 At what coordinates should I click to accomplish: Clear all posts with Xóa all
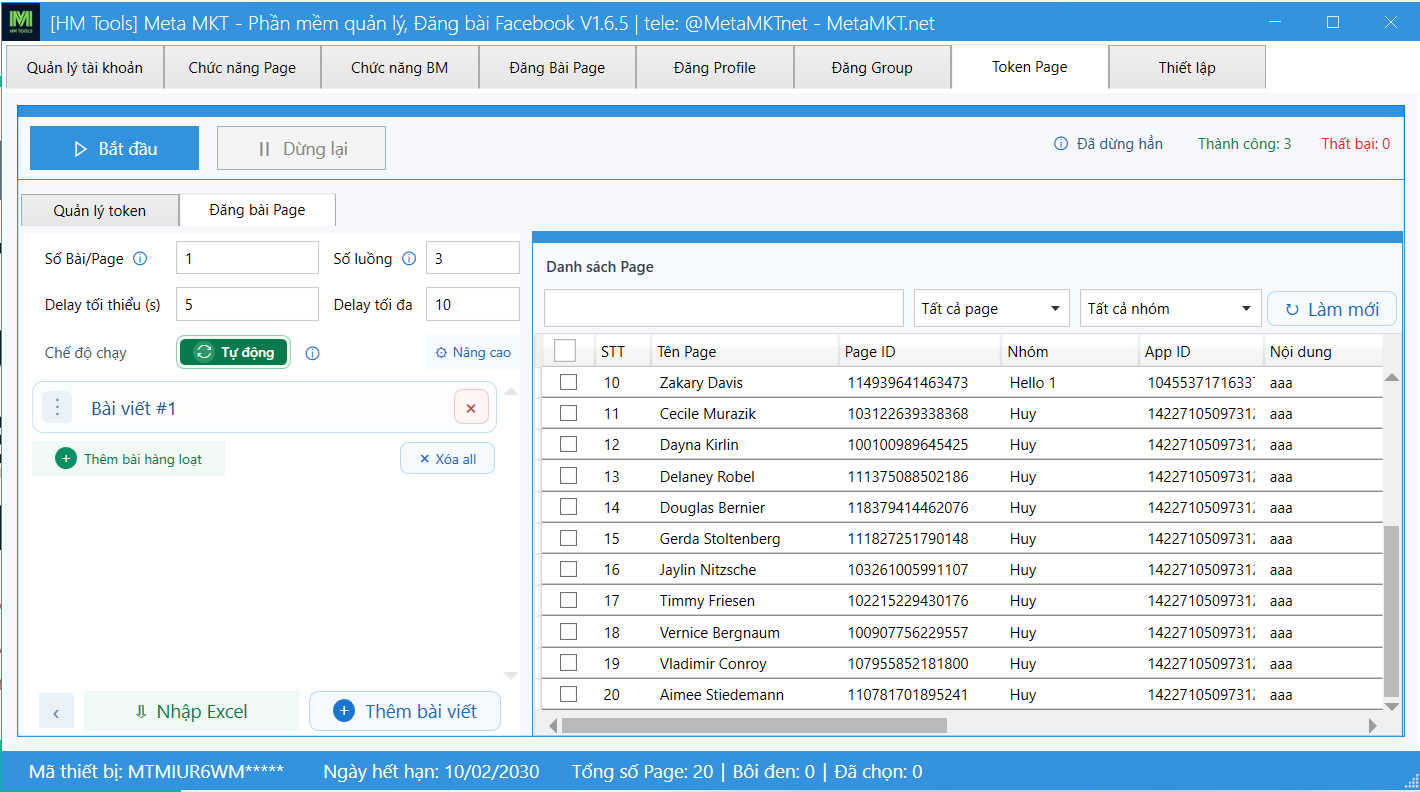pyautogui.click(x=447, y=458)
